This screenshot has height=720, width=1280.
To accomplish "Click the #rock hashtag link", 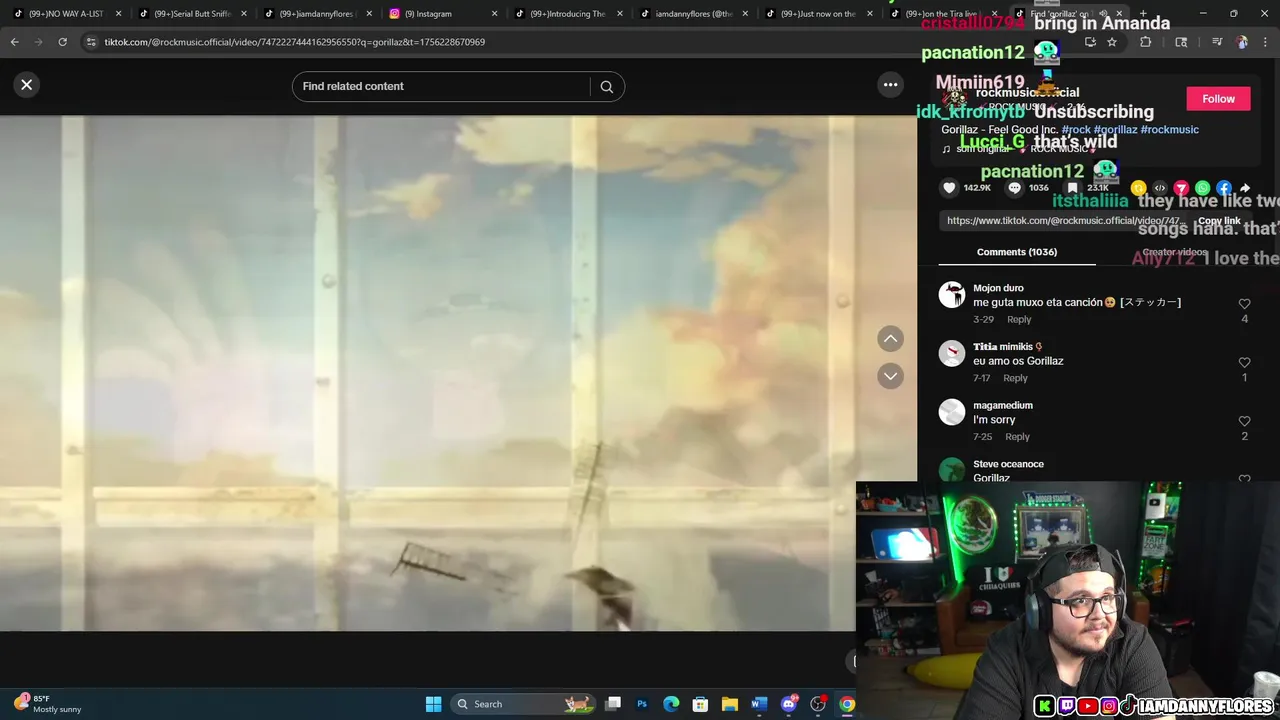I will coord(1076,130).
